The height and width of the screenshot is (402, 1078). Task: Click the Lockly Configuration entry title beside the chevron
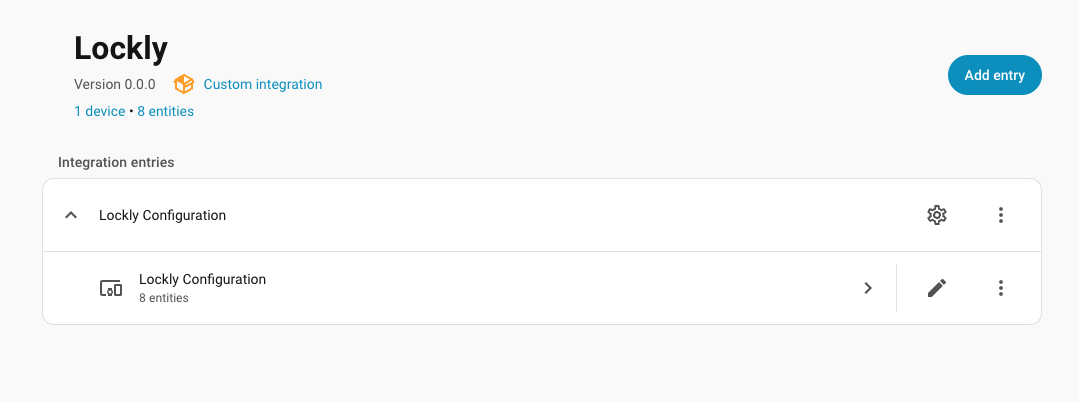162,215
